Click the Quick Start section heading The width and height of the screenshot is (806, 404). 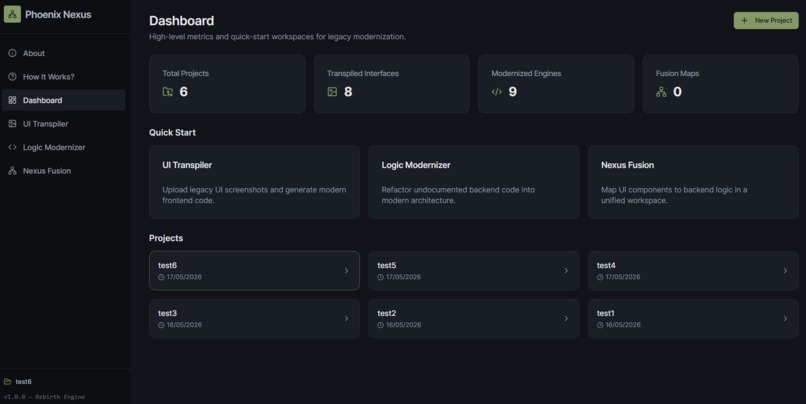tap(172, 133)
